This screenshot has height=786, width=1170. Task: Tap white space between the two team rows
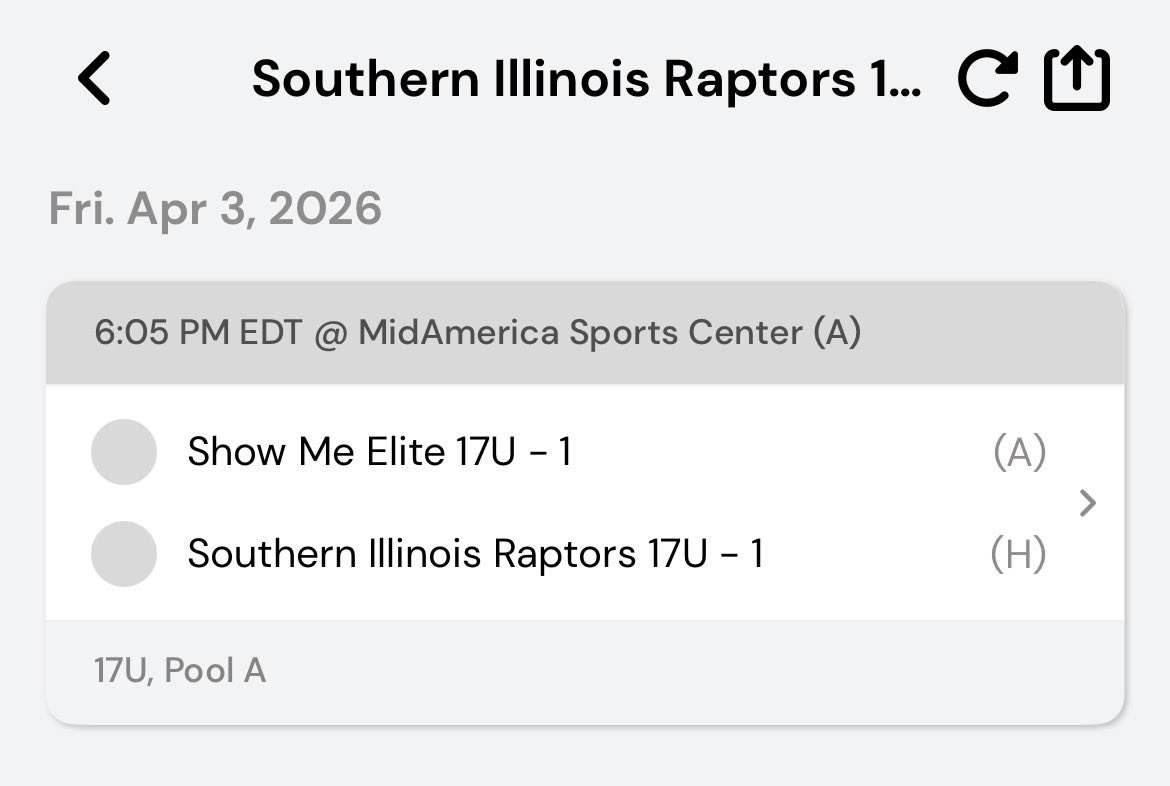(x=600, y=503)
